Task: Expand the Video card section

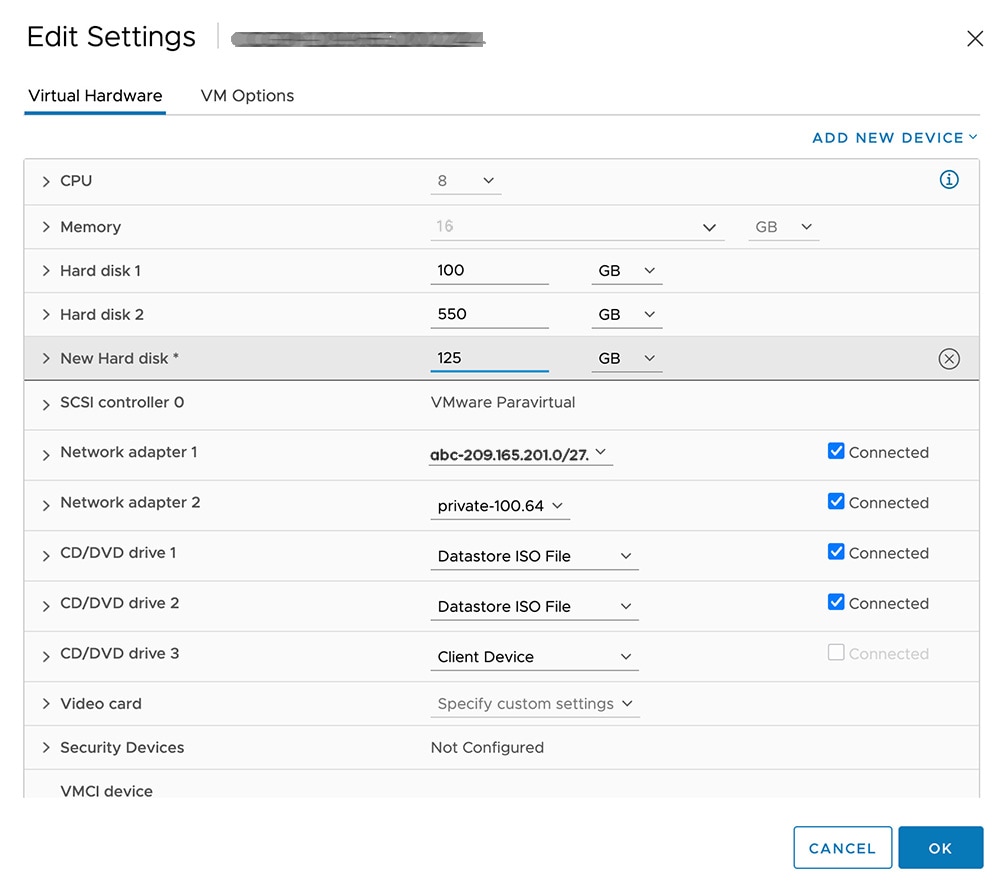Action: coord(46,704)
